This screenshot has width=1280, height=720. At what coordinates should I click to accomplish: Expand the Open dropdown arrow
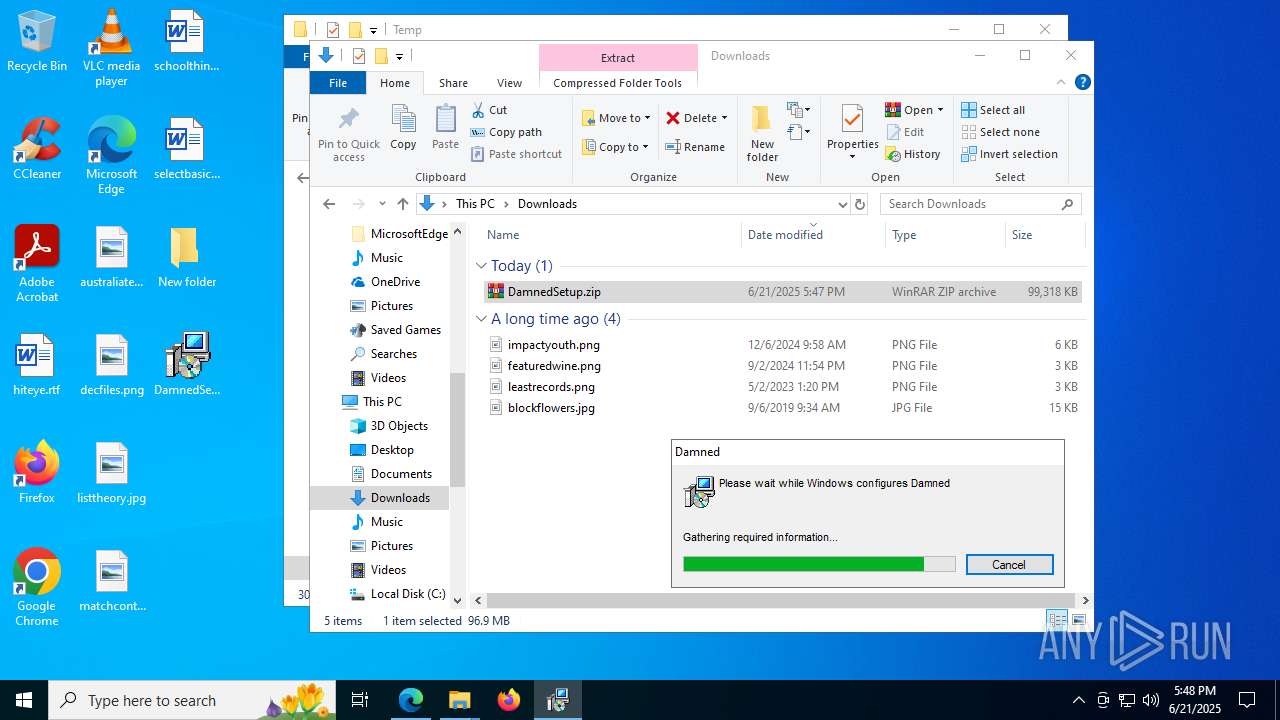940,110
